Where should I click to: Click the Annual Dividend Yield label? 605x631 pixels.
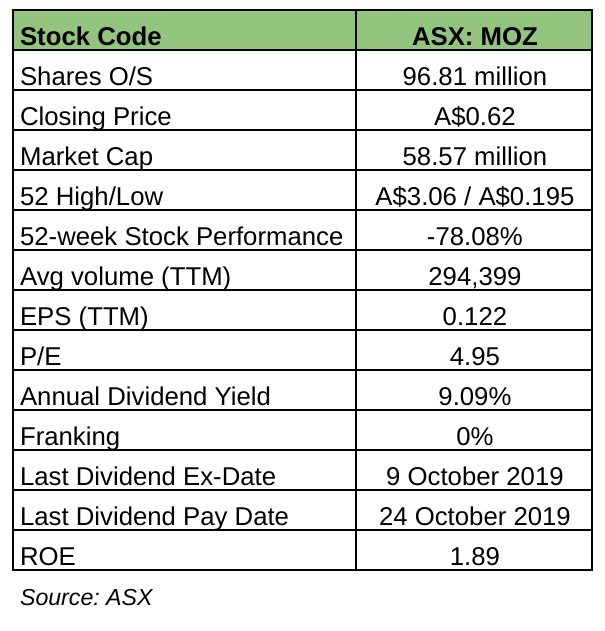145,396
